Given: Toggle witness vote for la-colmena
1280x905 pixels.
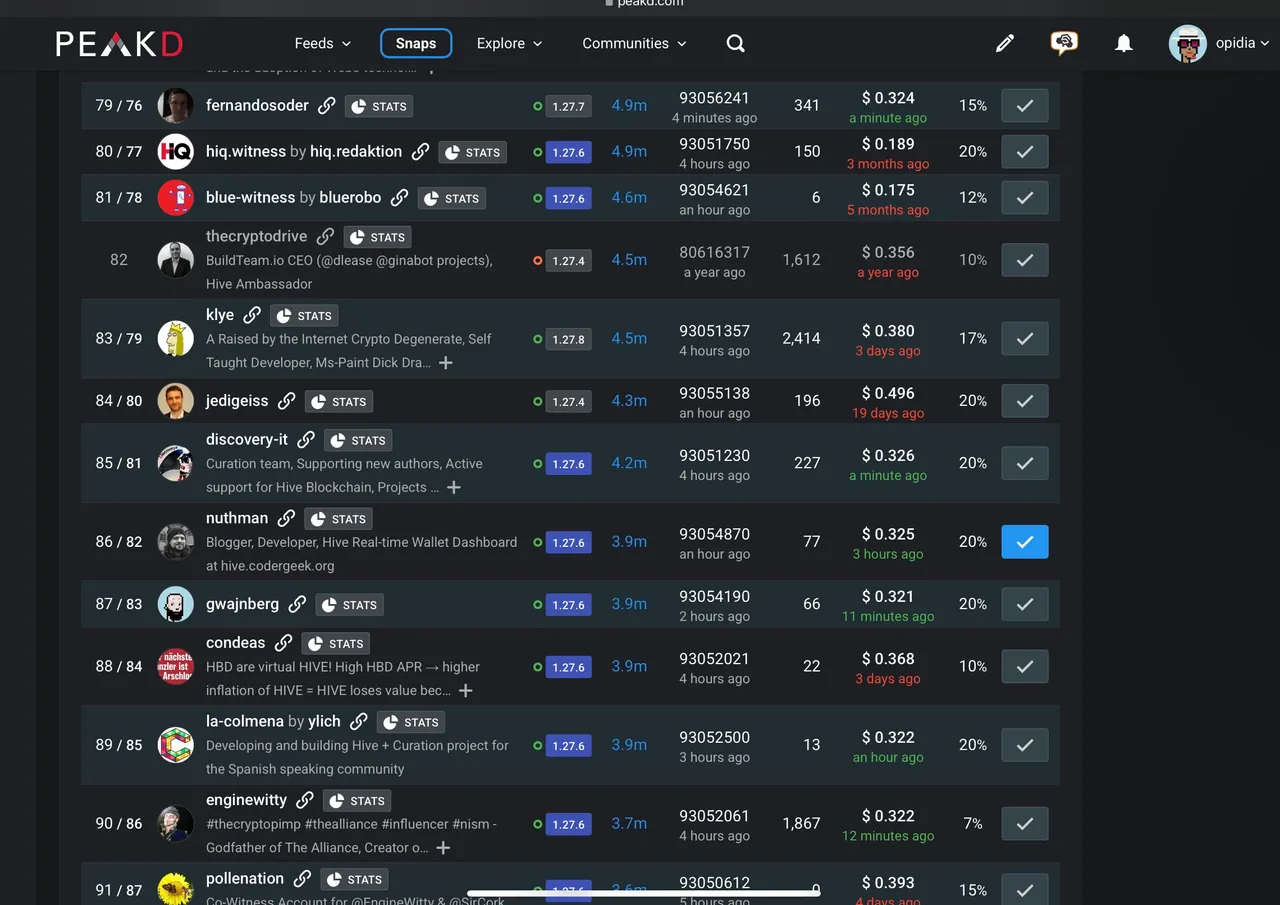Looking at the screenshot, I should pyautogui.click(x=1025, y=745).
